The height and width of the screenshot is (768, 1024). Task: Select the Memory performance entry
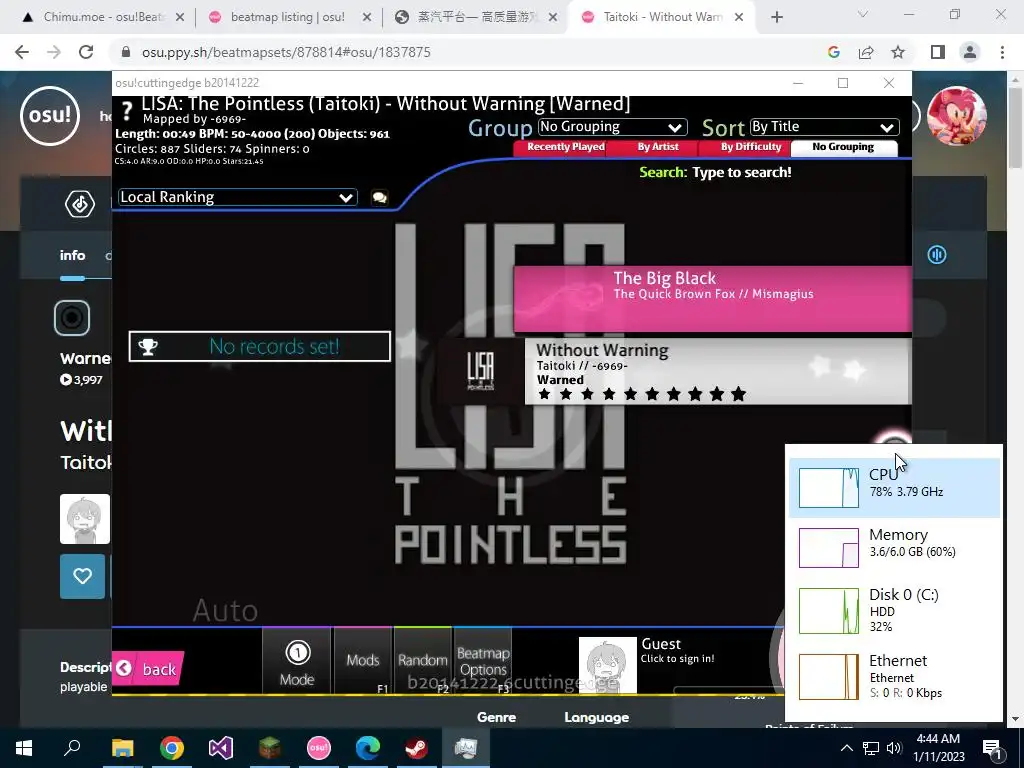pyautogui.click(x=894, y=547)
